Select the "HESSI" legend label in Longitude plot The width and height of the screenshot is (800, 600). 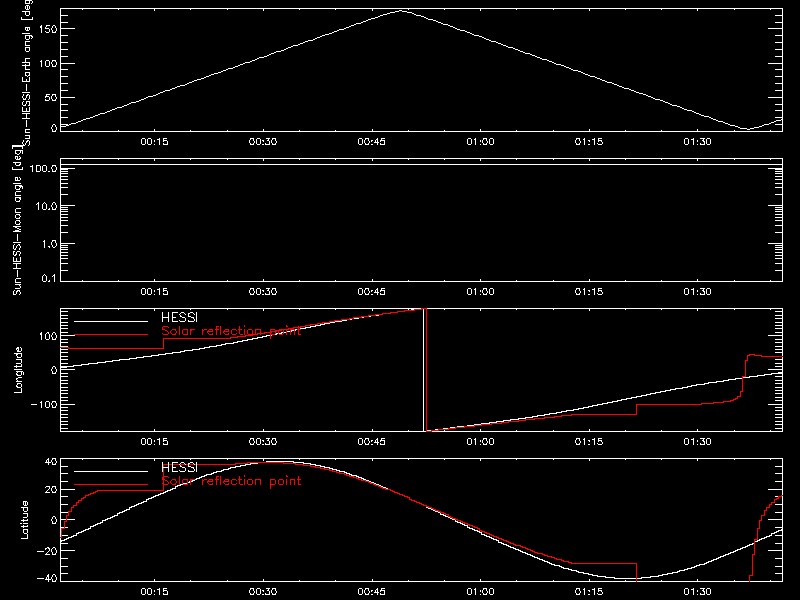point(179,317)
